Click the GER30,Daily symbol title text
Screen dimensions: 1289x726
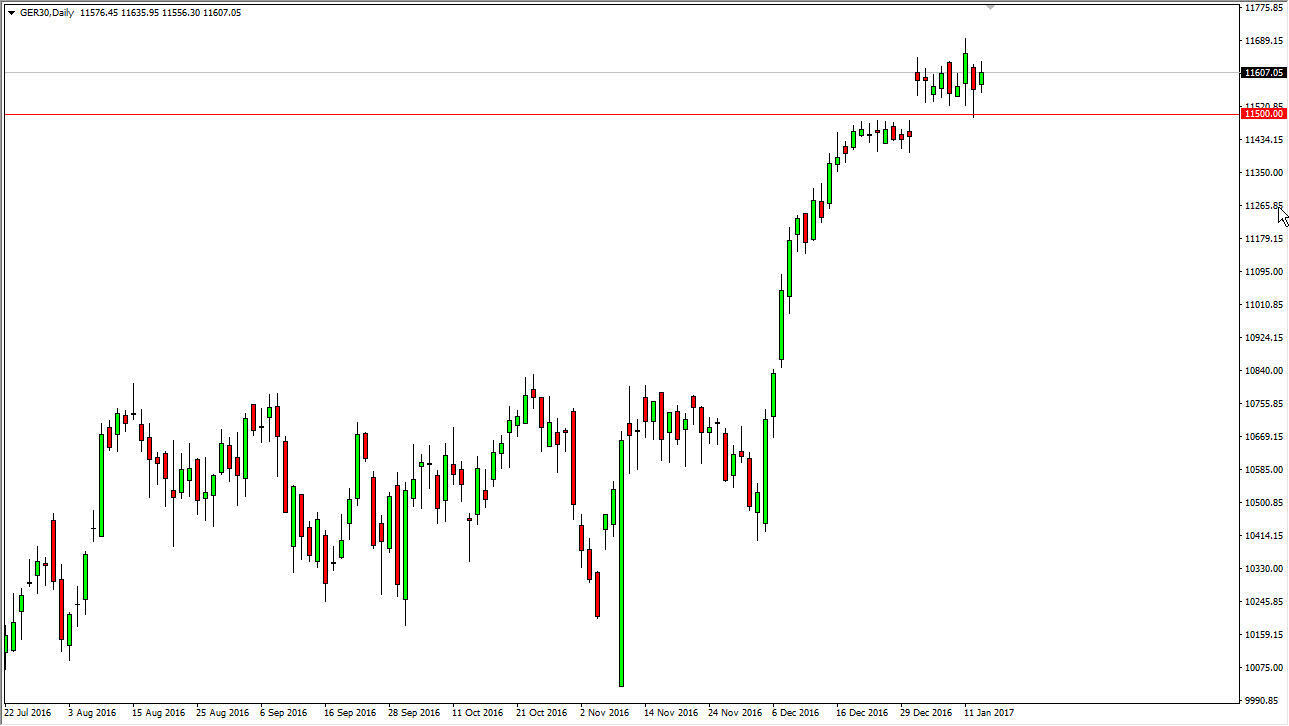point(45,13)
